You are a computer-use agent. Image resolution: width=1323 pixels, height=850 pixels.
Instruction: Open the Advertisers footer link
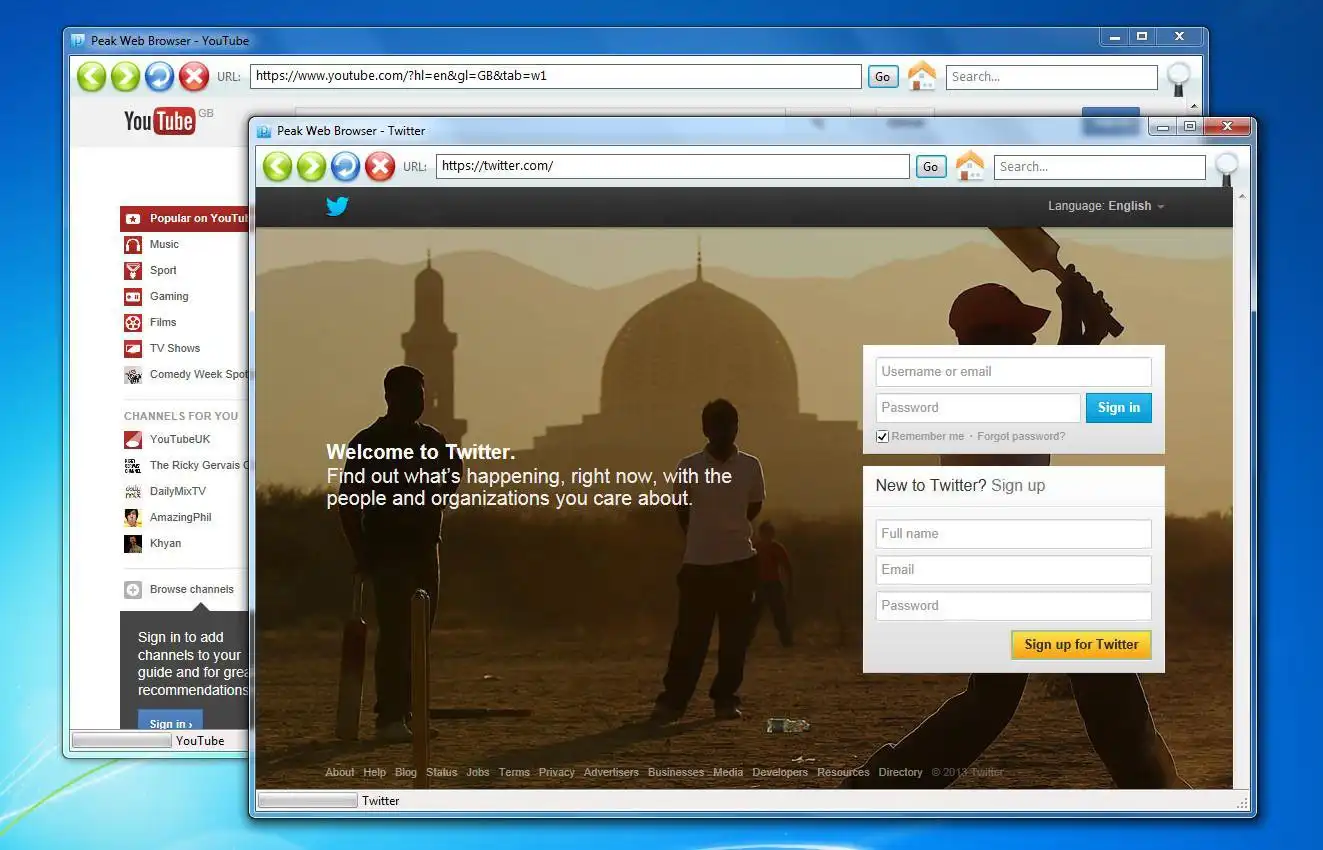pyautogui.click(x=612, y=772)
